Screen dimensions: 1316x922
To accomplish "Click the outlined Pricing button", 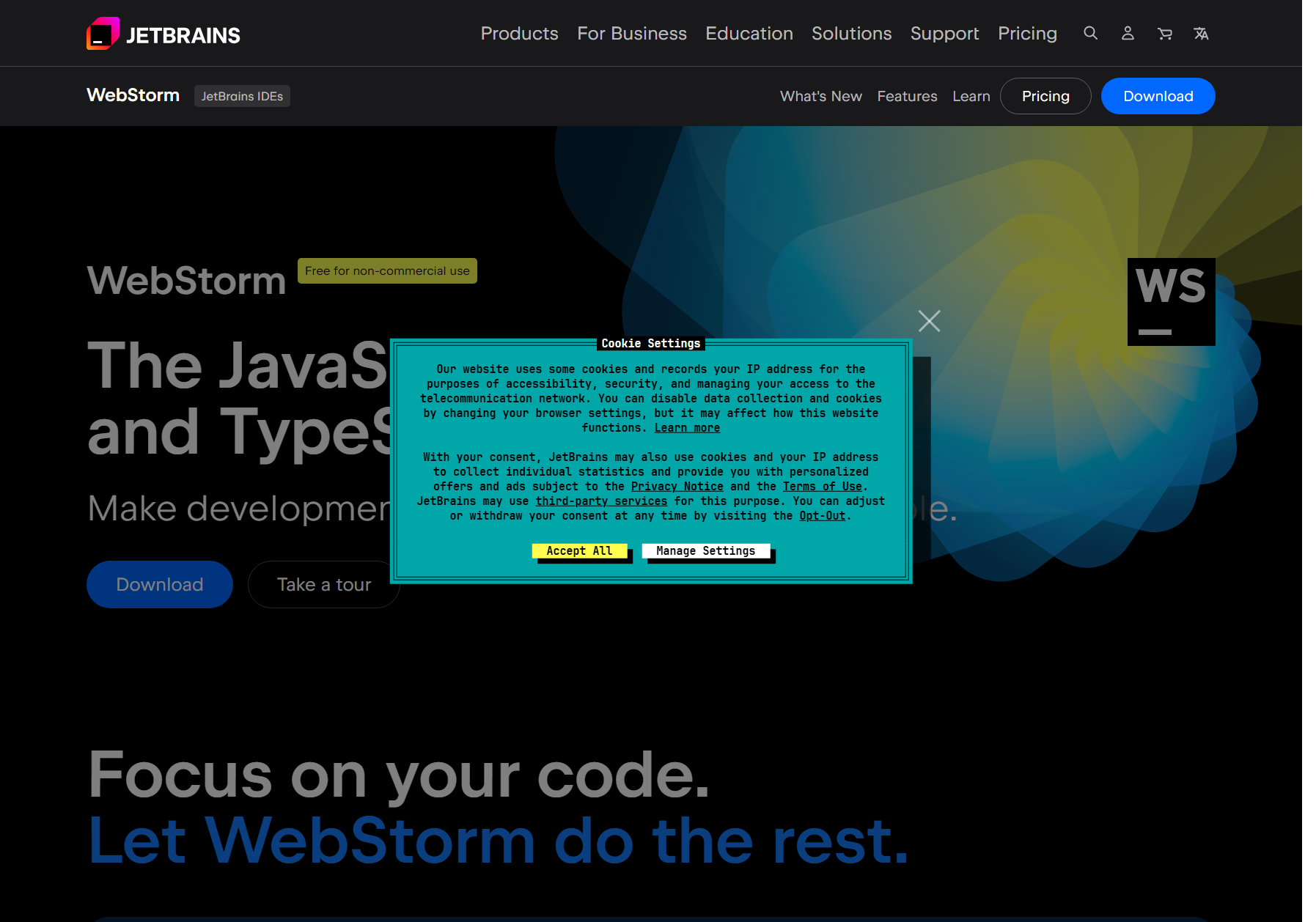I will click(1045, 96).
